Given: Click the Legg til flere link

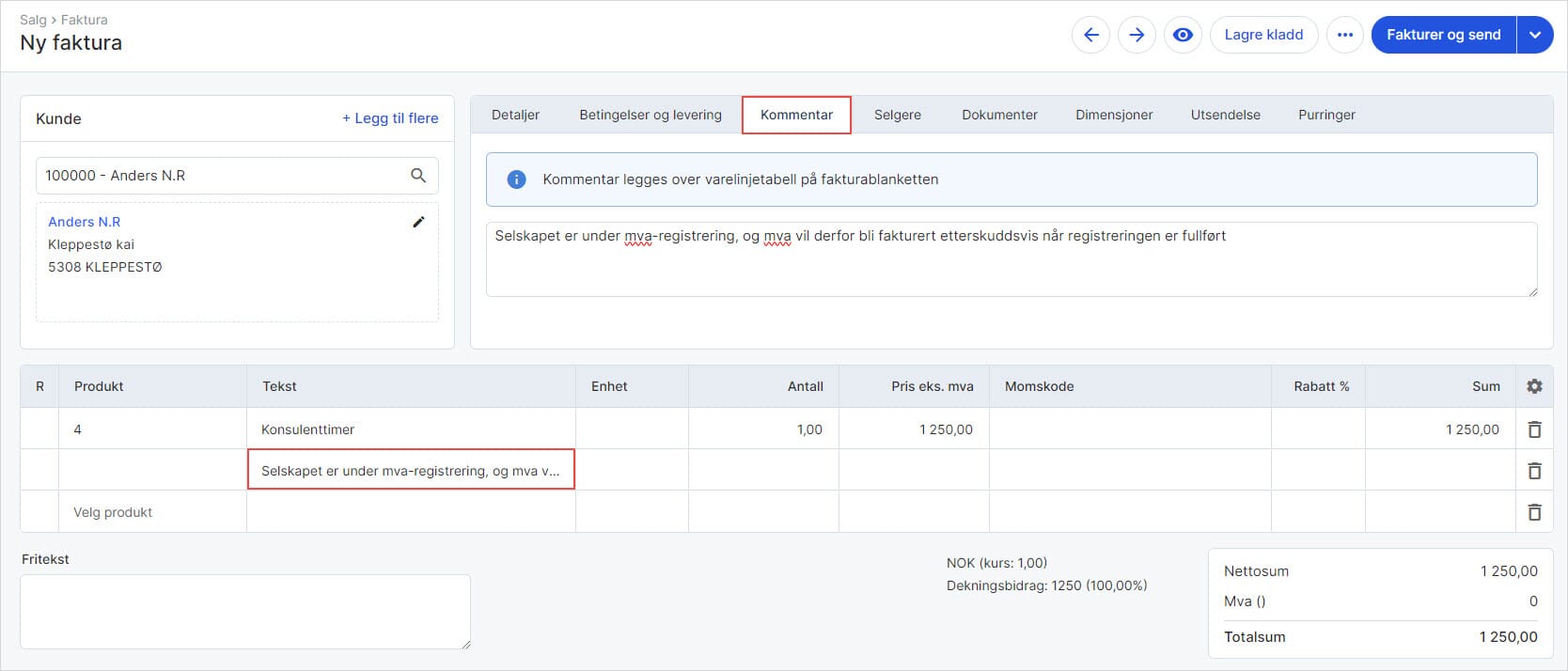Looking at the screenshot, I should click(x=390, y=118).
